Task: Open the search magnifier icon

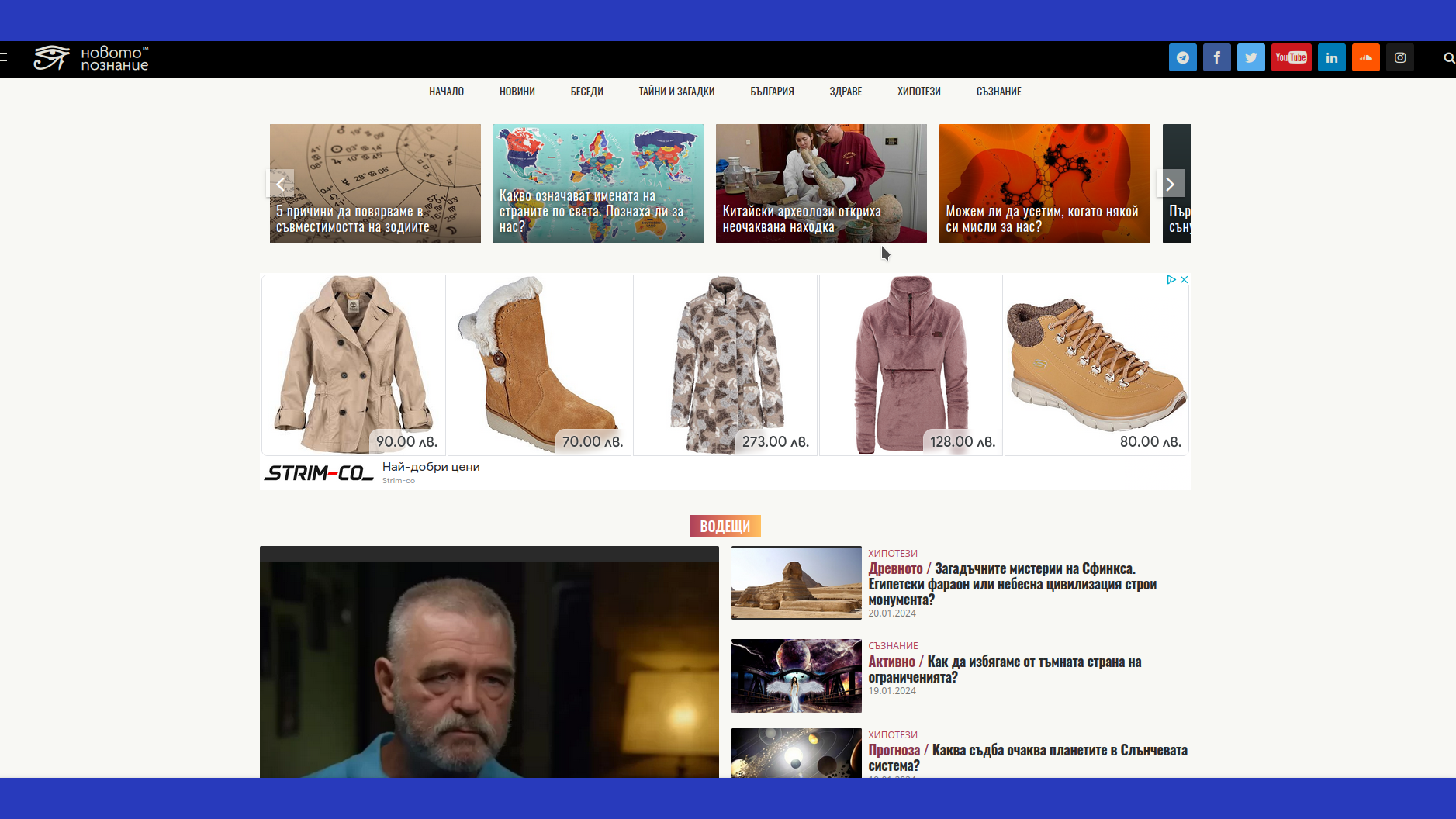Action: pos(1448,58)
